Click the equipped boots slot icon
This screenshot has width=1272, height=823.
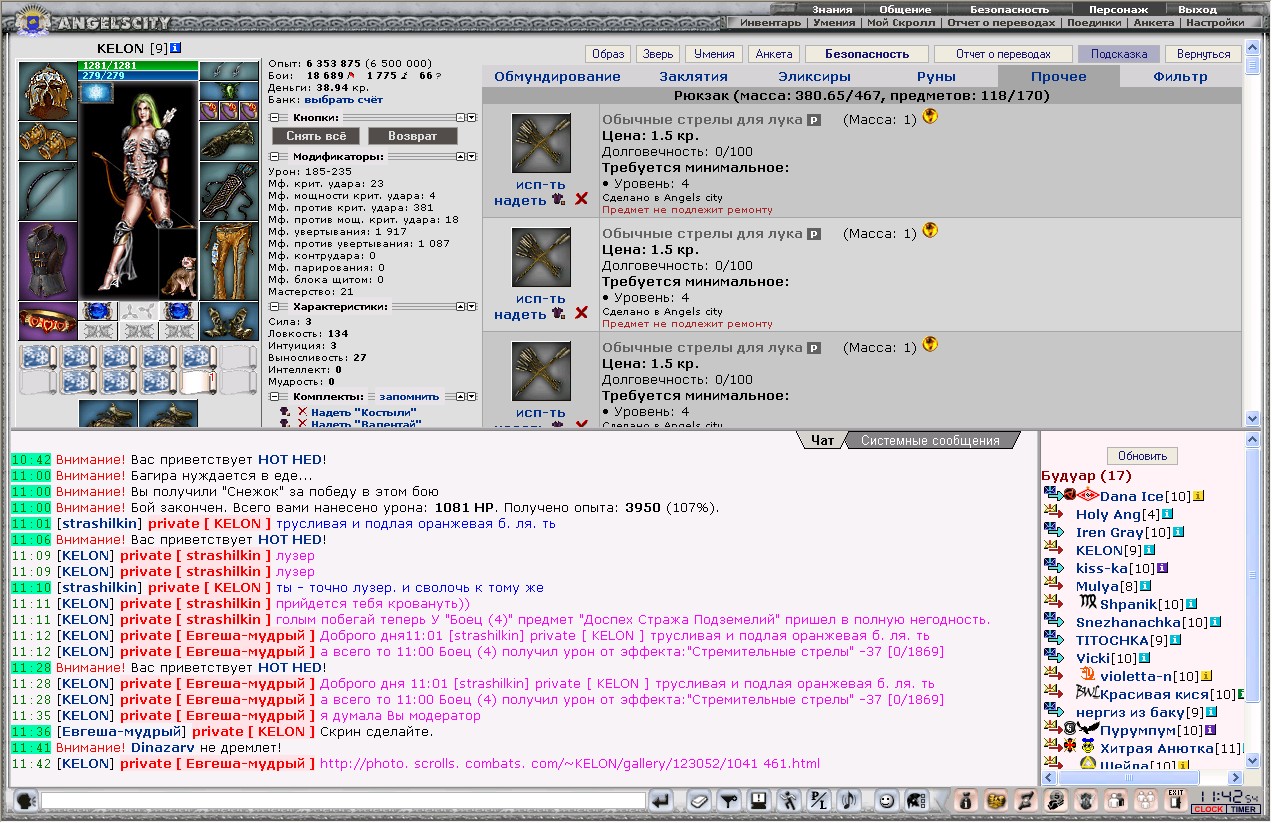[229, 321]
